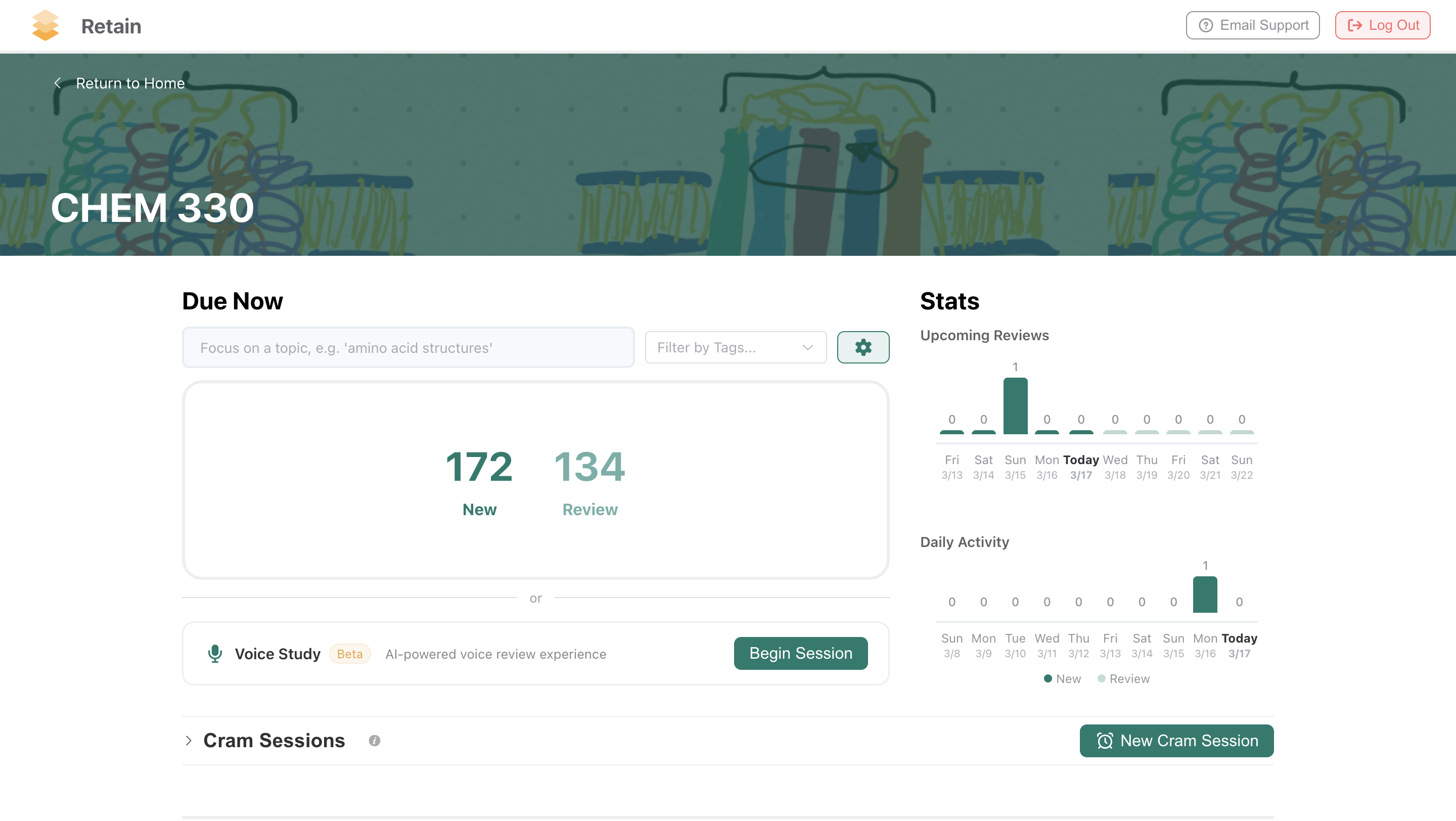Click the New Cram Session button

1176,741
